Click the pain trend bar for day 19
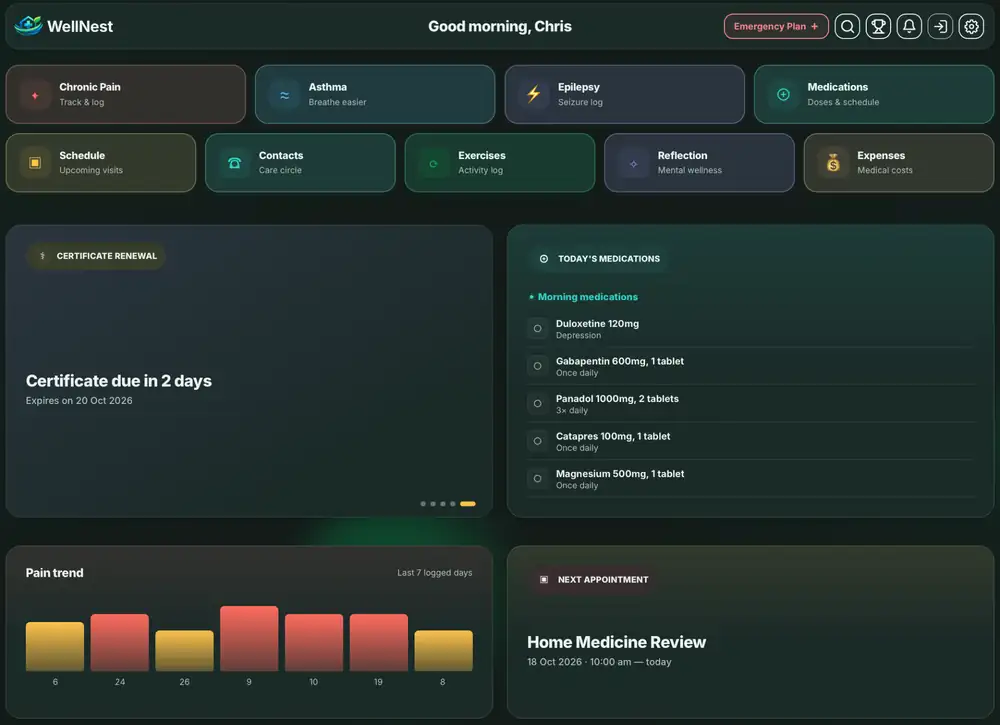 tap(378, 642)
